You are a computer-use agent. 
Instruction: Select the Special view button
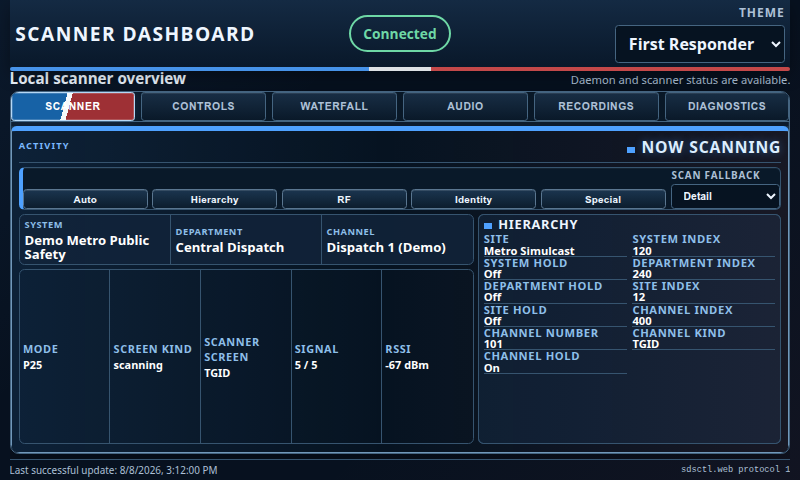[603, 199]
